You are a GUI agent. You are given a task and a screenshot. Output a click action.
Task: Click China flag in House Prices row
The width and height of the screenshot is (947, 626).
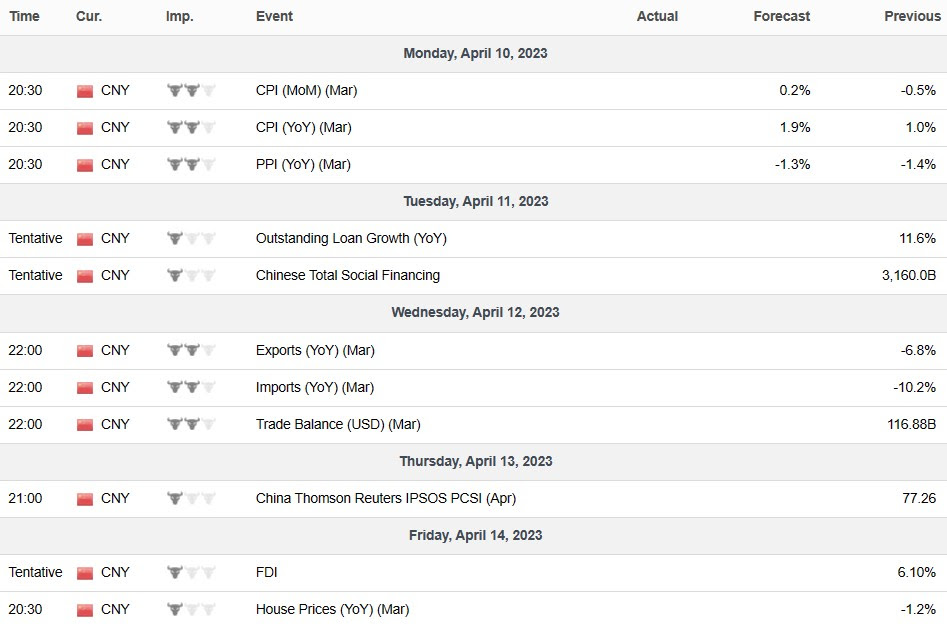click(85, 610)
